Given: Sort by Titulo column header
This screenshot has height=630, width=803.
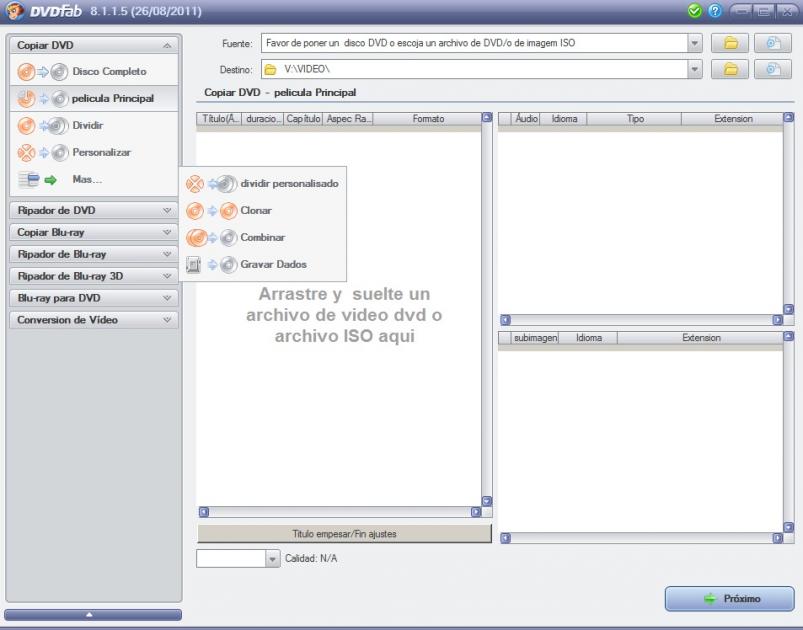Looking at the screenshot, I should coord(219,119).
